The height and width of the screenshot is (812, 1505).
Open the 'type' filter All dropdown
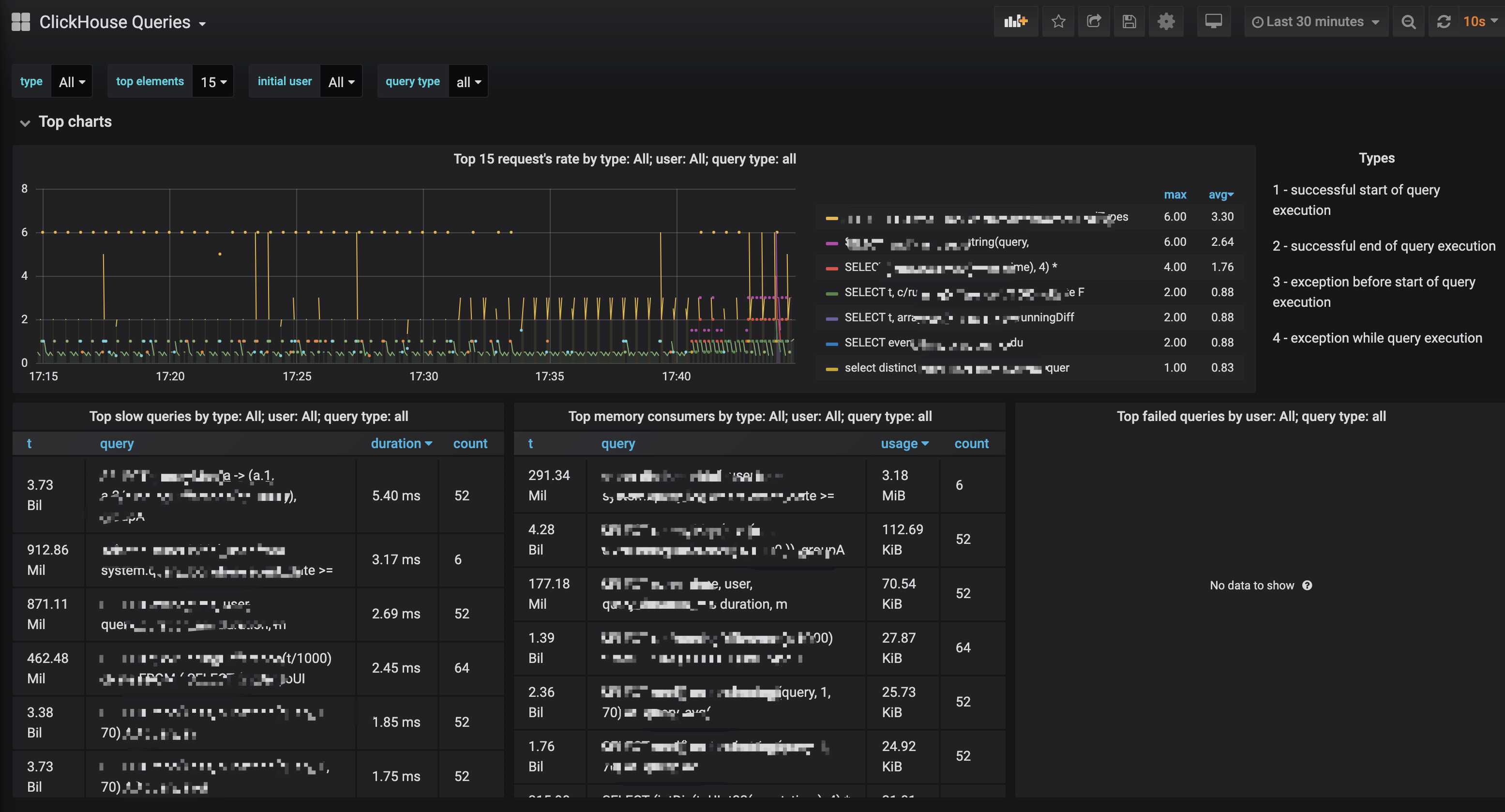[x=71, y=81]
